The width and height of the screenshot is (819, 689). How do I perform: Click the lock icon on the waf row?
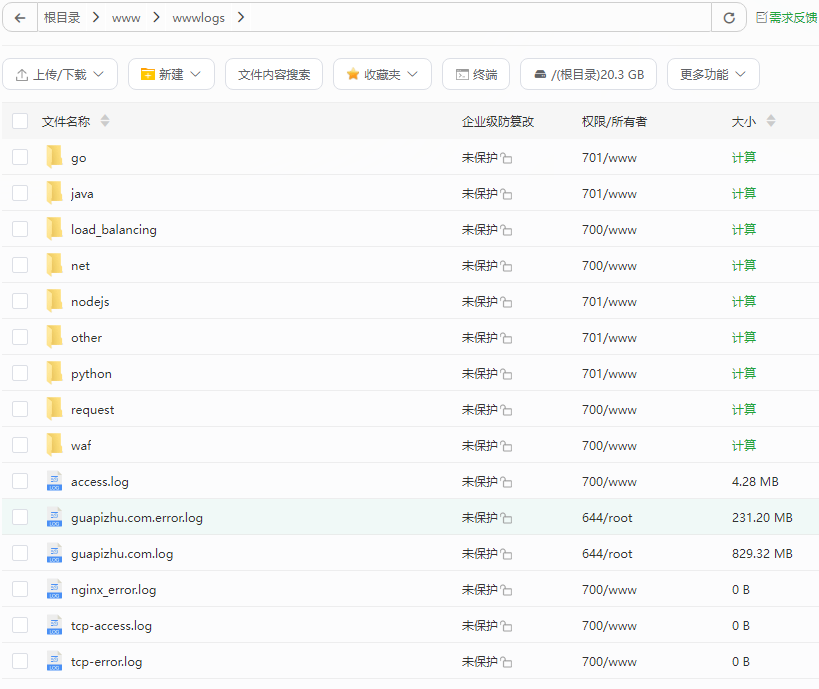[506, 446]
